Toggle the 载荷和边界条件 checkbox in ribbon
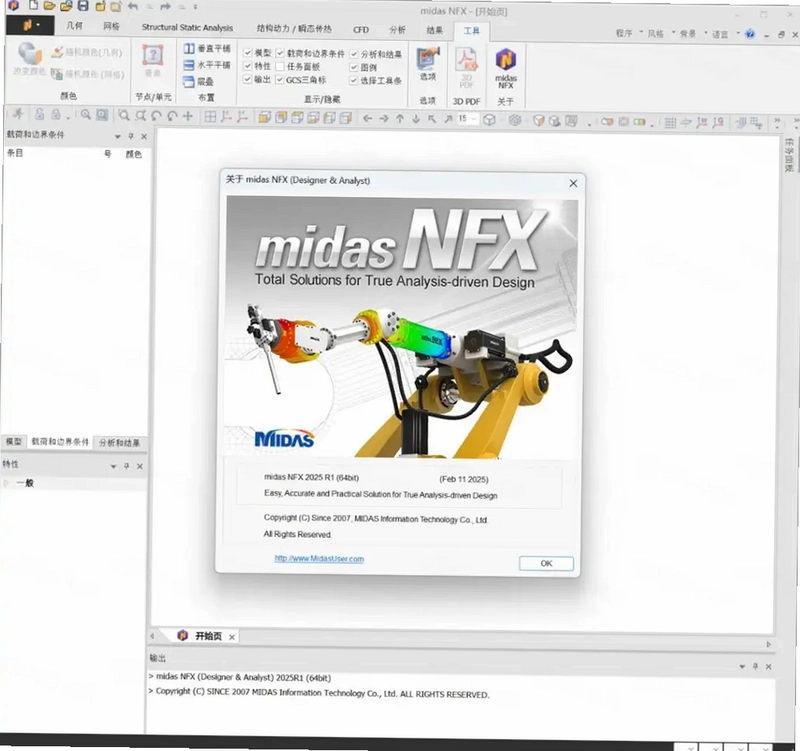 pos(280,53)
